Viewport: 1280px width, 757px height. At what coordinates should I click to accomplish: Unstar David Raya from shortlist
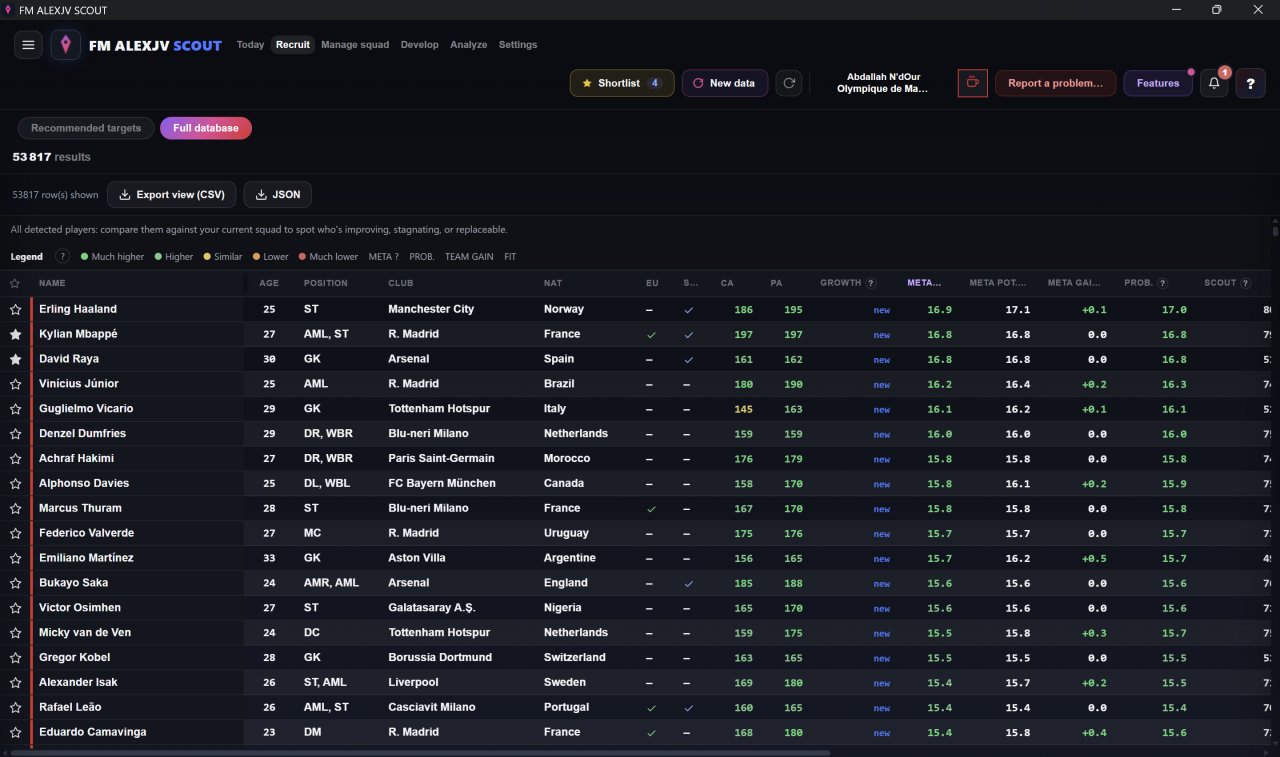point(15,359)
